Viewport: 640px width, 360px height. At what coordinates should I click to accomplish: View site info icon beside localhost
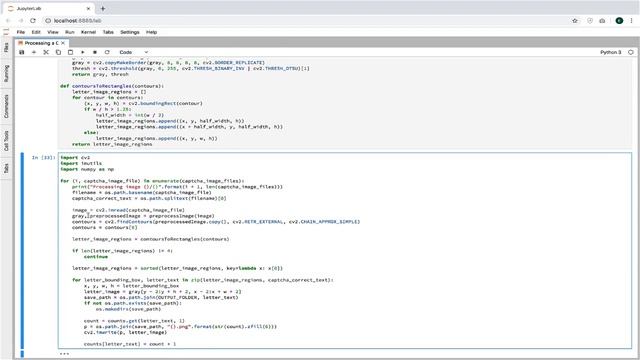click(x=48, y=20)
